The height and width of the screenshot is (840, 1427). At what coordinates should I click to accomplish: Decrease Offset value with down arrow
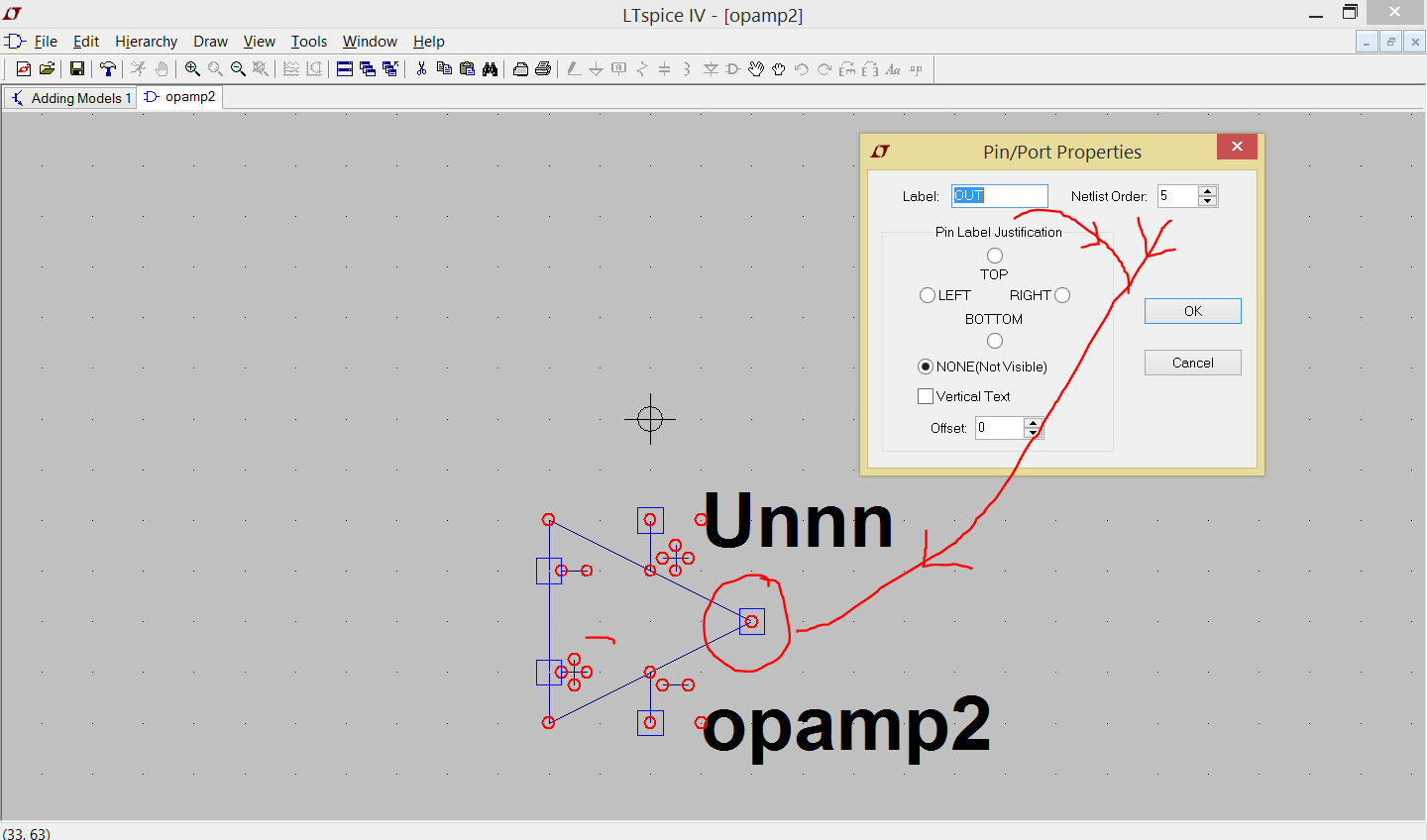1033,433
